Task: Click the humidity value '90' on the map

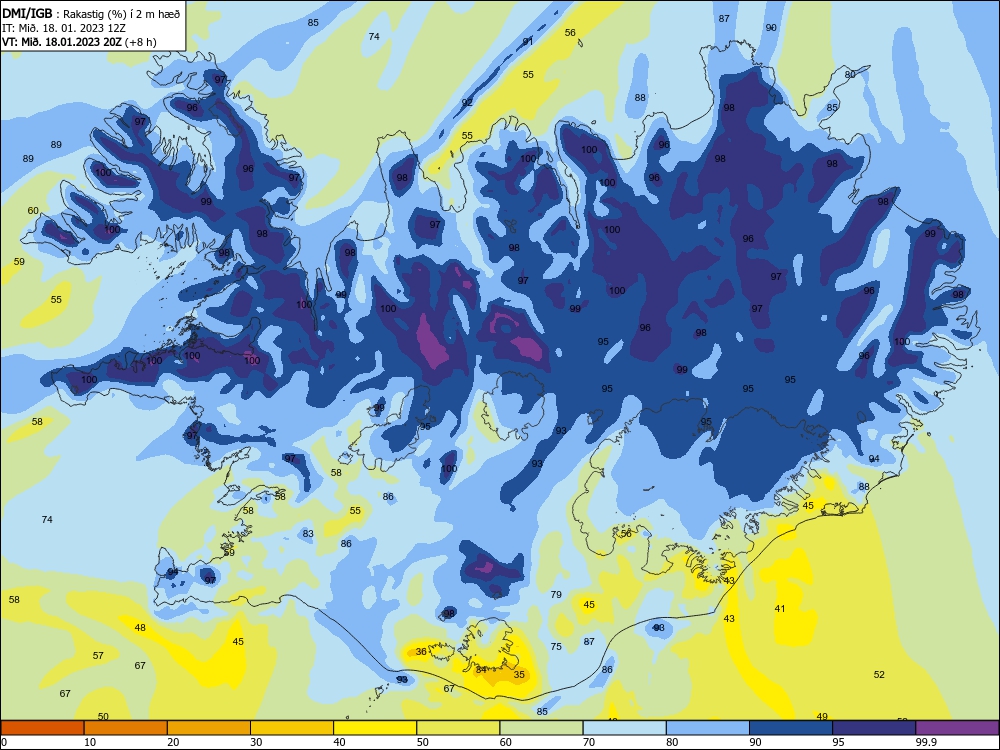Action: click(771, 27)
